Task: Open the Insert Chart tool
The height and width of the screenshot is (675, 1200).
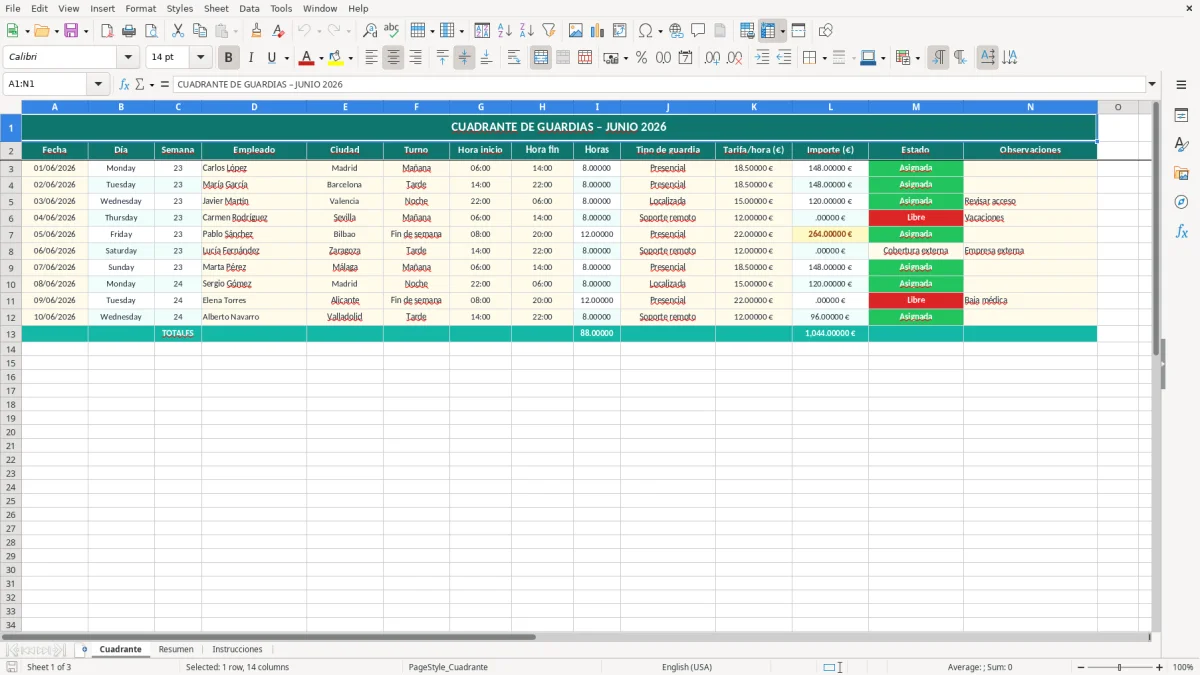Action: [597, 31]
